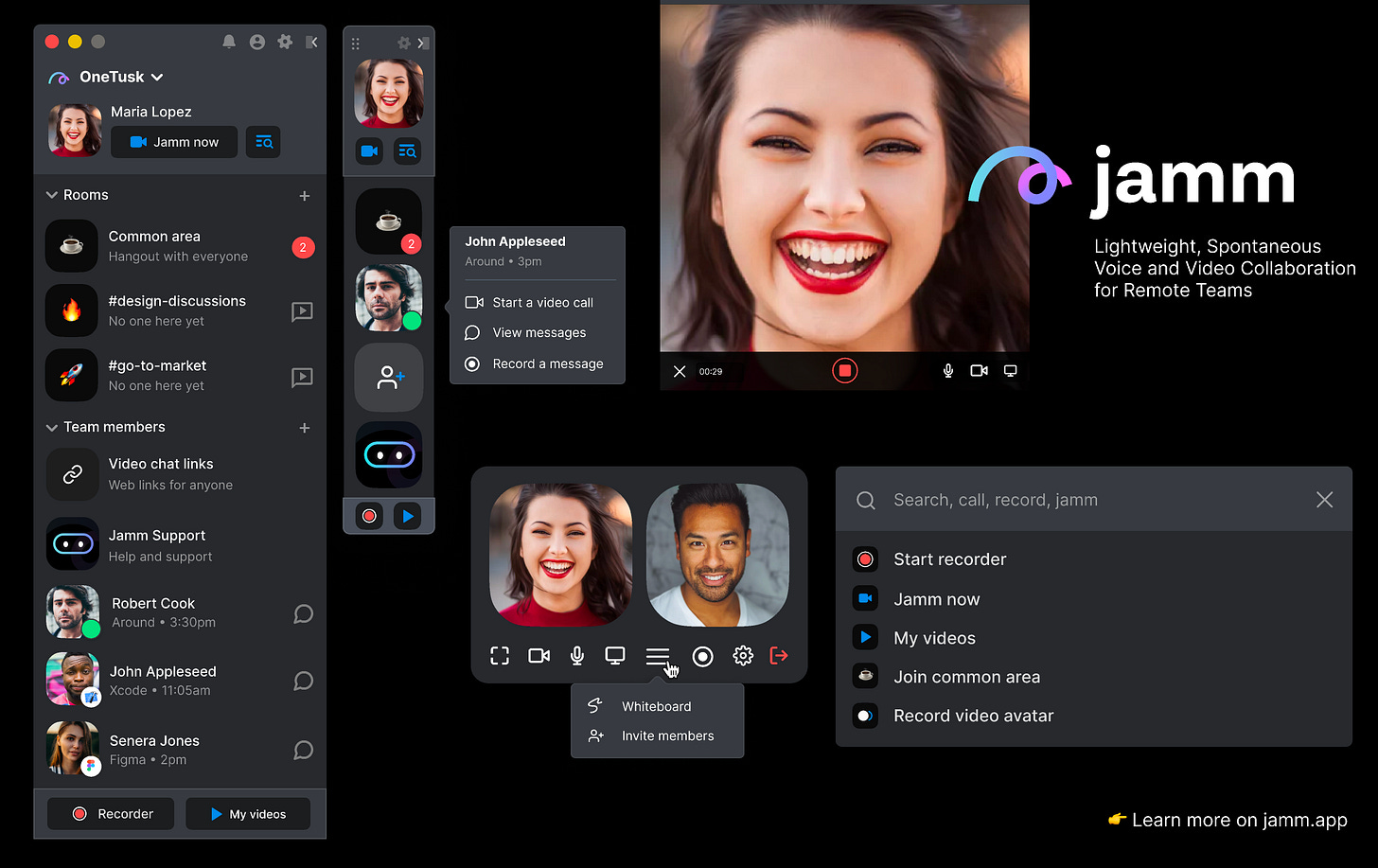Screen dimensions: 1378x868
Task: Toggle microphone in recording window
Action: (x=948, y=371)
